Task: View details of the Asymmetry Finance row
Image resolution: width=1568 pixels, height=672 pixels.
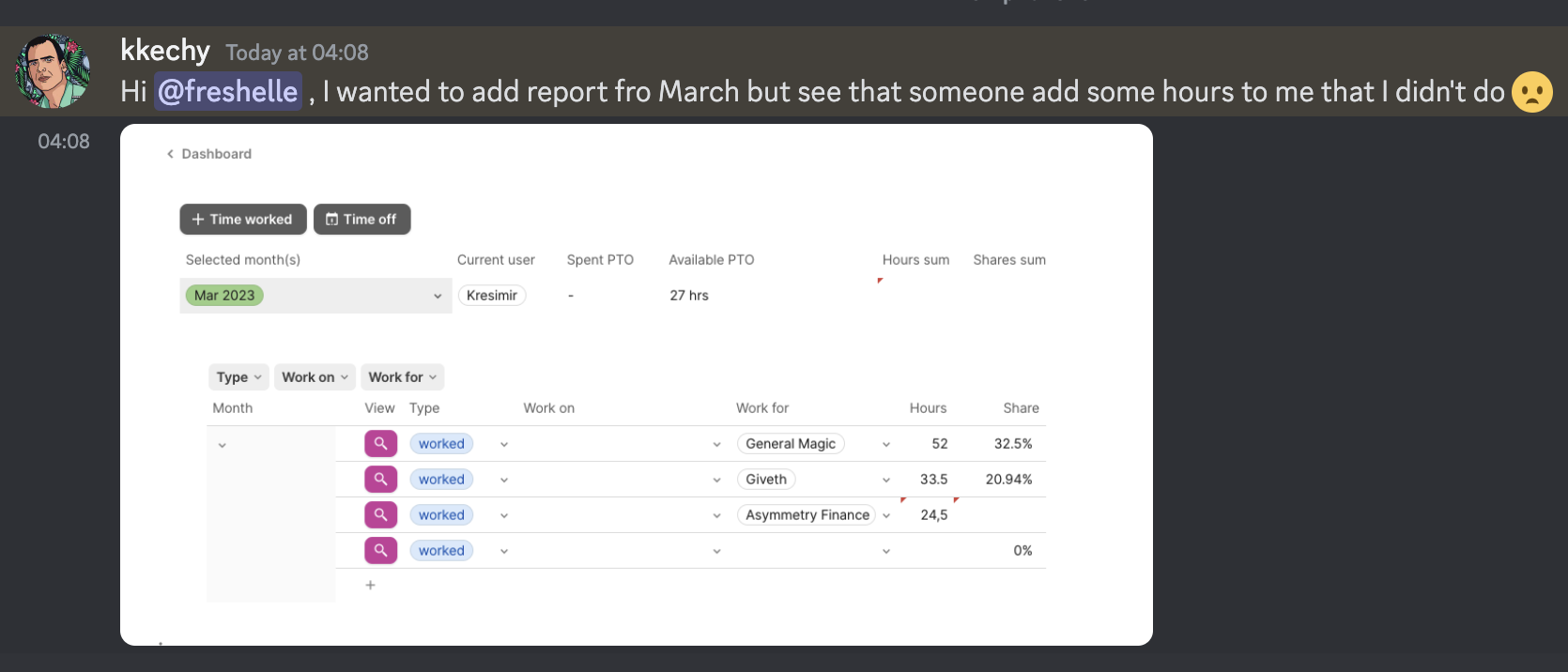Action: tap(380, 515)
